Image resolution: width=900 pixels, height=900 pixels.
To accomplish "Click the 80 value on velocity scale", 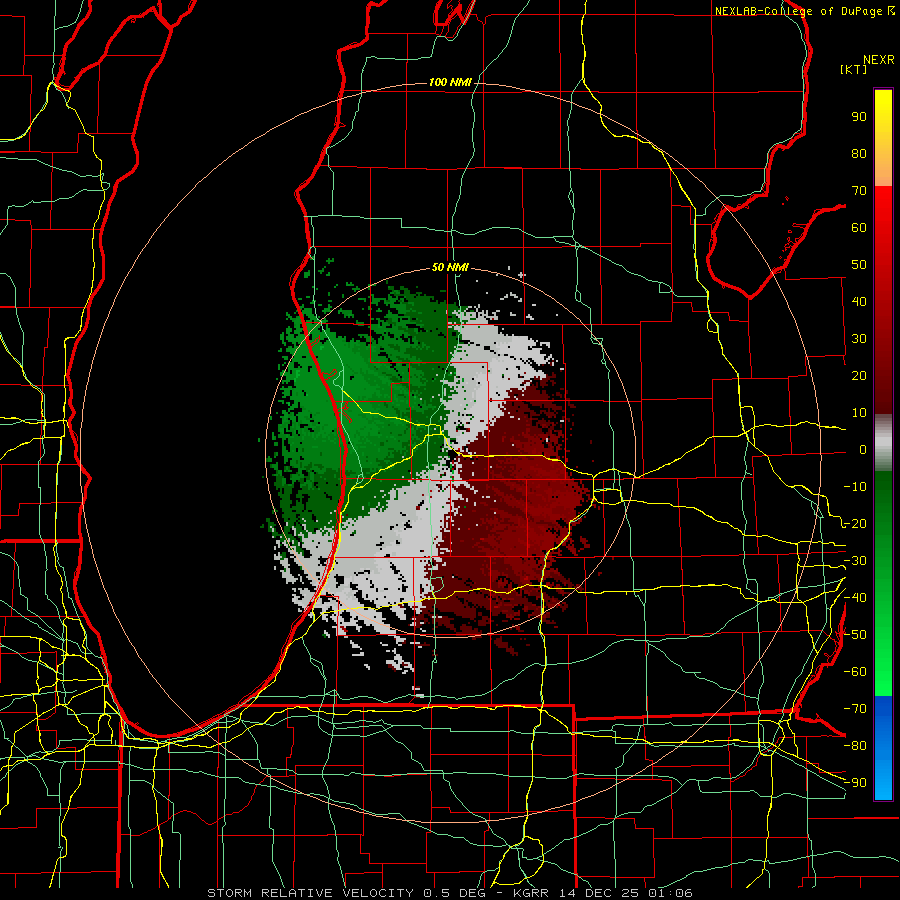I will [859, 154].
